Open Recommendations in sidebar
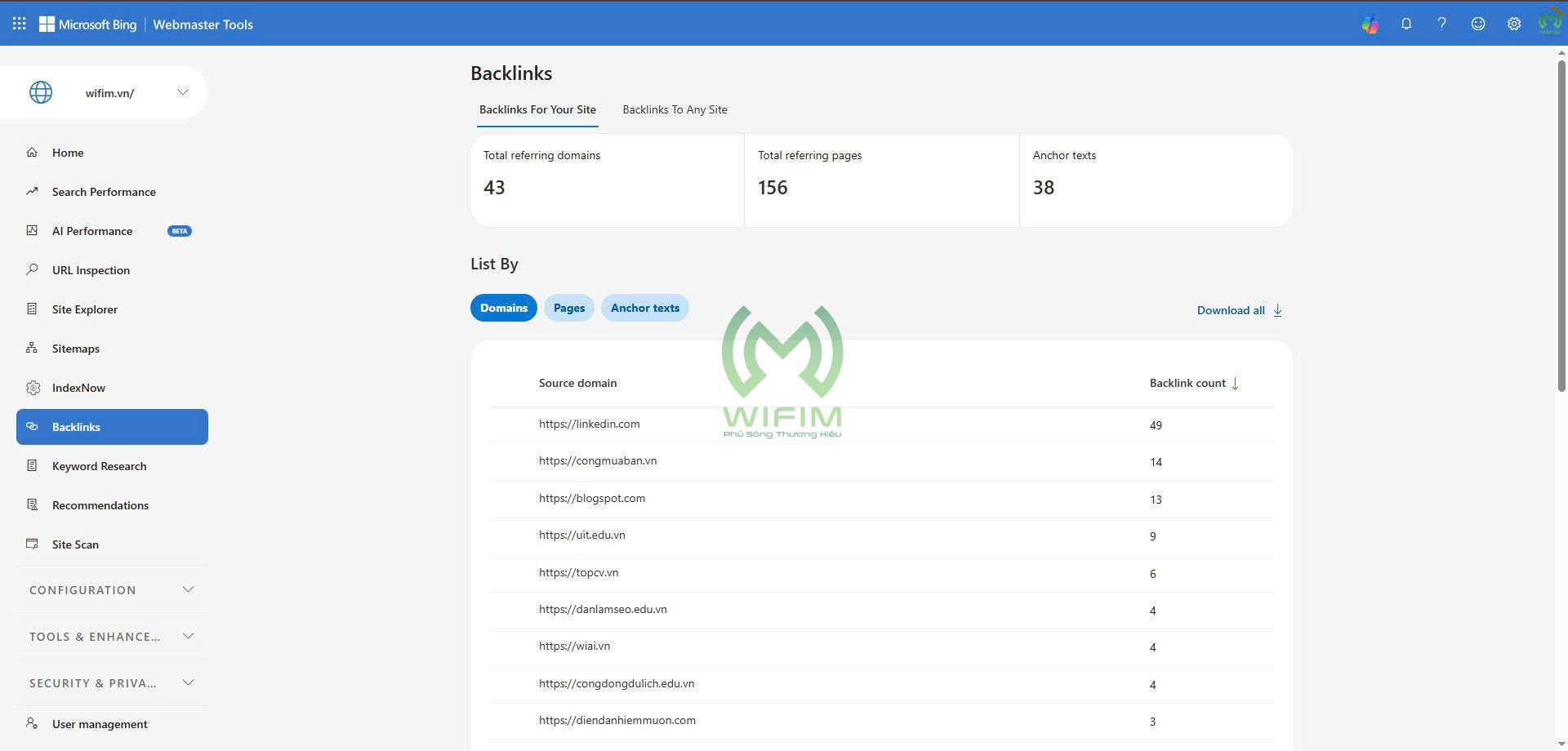 coord(112,505)
